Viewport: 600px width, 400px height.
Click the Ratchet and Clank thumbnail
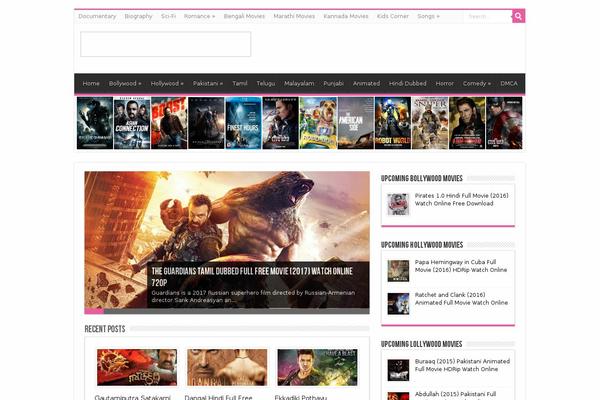[398, 304]
